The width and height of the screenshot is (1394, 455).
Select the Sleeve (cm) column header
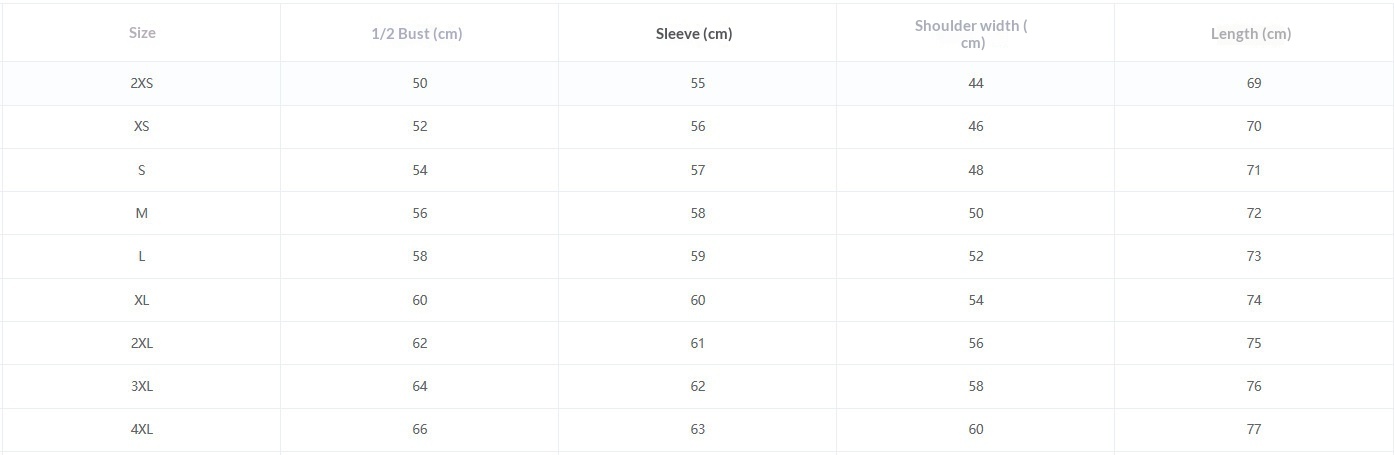pyautogui.click(x=694, y=33)
